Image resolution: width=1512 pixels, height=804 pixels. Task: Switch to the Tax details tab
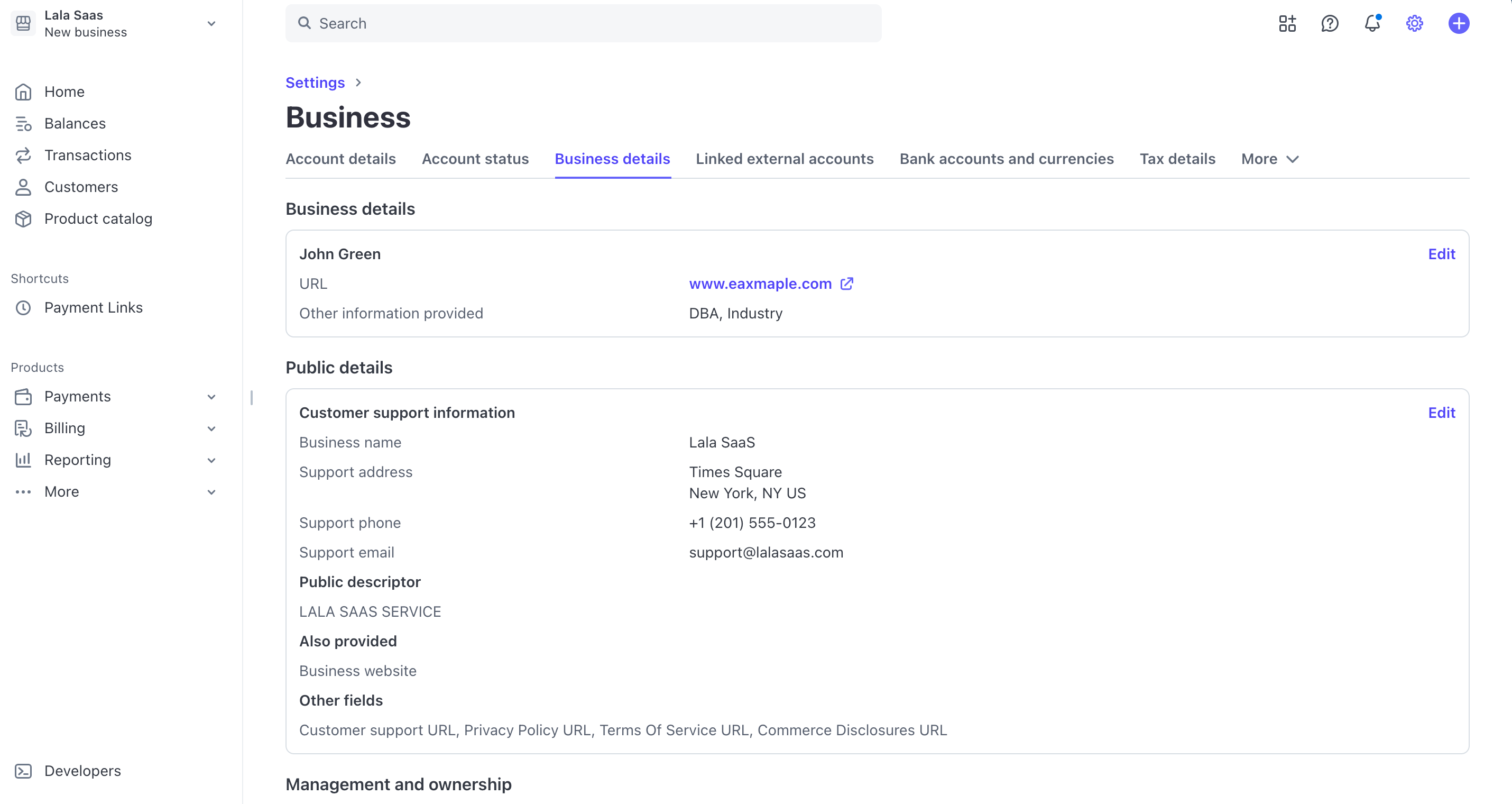pos(1177,159)
